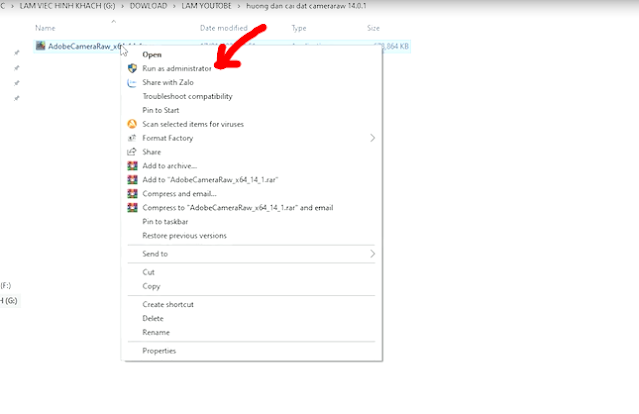Expand the Send to submenu arrow
639x414 pixels.
[372, 254]
